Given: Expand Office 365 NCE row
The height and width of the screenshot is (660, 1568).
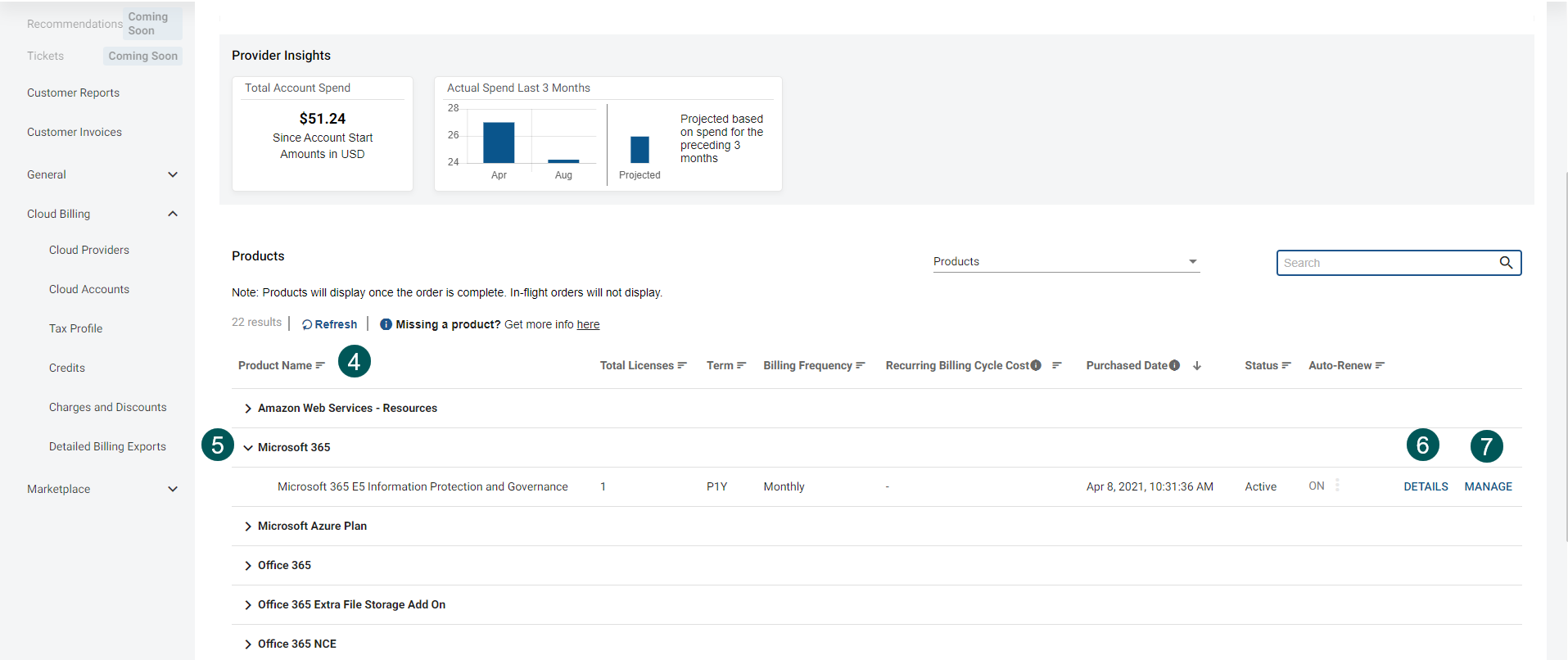Looking at the screenshot, I should point(248,644).
